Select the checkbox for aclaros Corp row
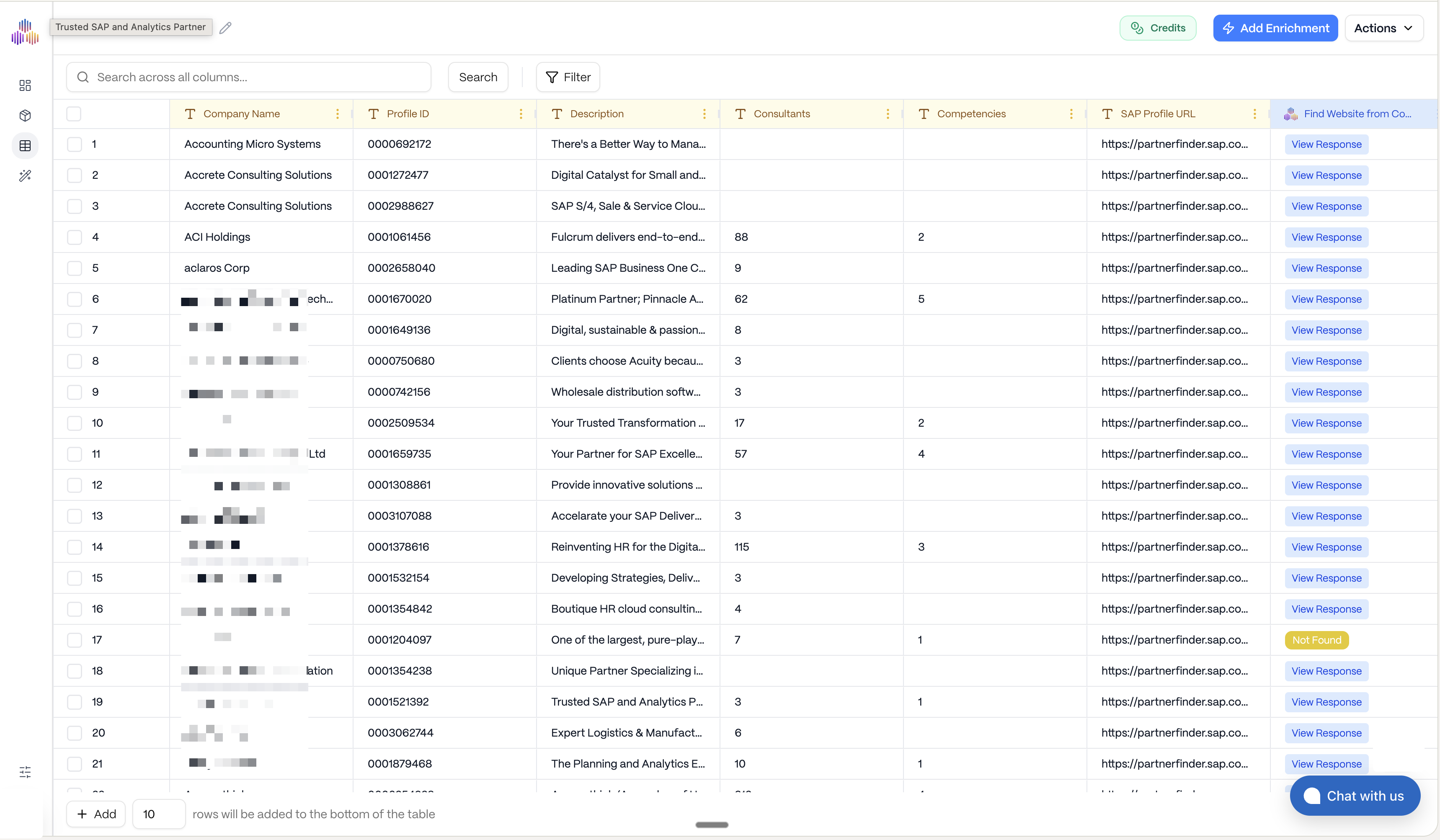The height and width of the screenshot is (840, 1440). pyautogui.click(x=74, y=268)
